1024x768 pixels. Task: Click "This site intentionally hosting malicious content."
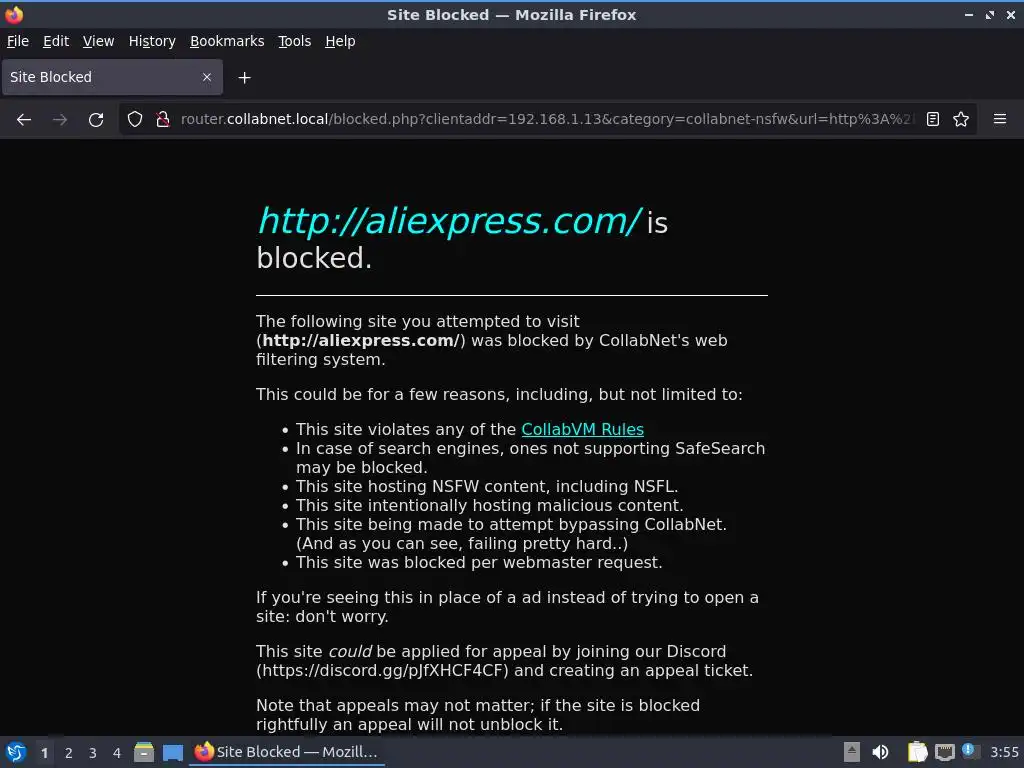(x=490, y=505)
